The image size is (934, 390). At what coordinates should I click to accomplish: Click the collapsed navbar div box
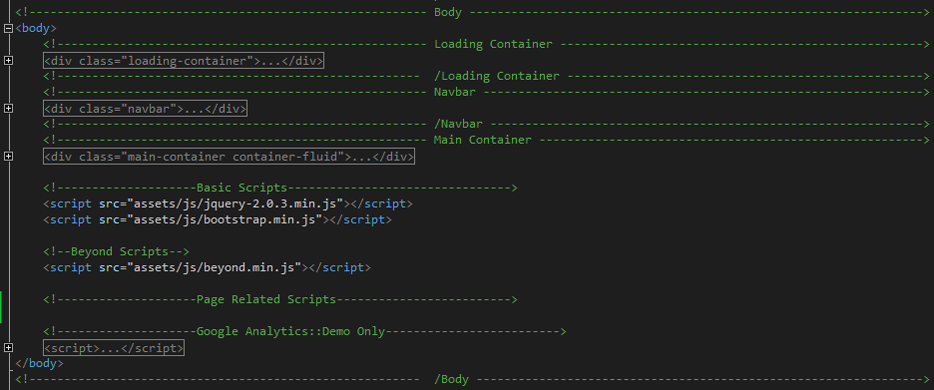click(x=145, y=108)
